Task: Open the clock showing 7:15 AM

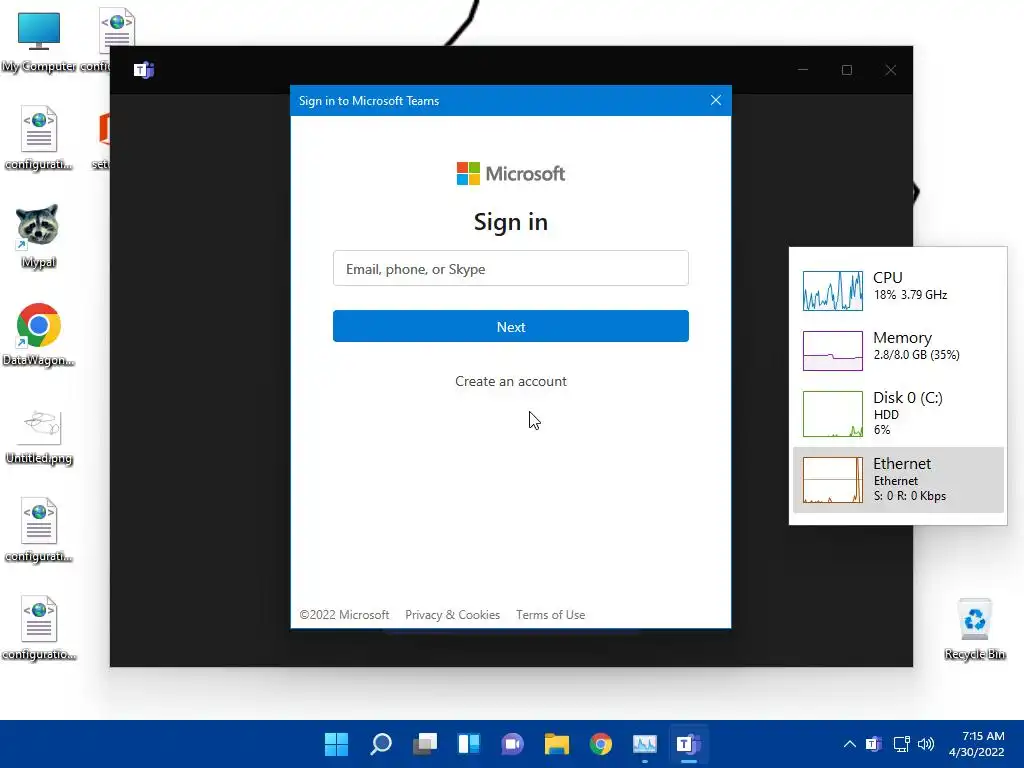Action: pos(976,744)
